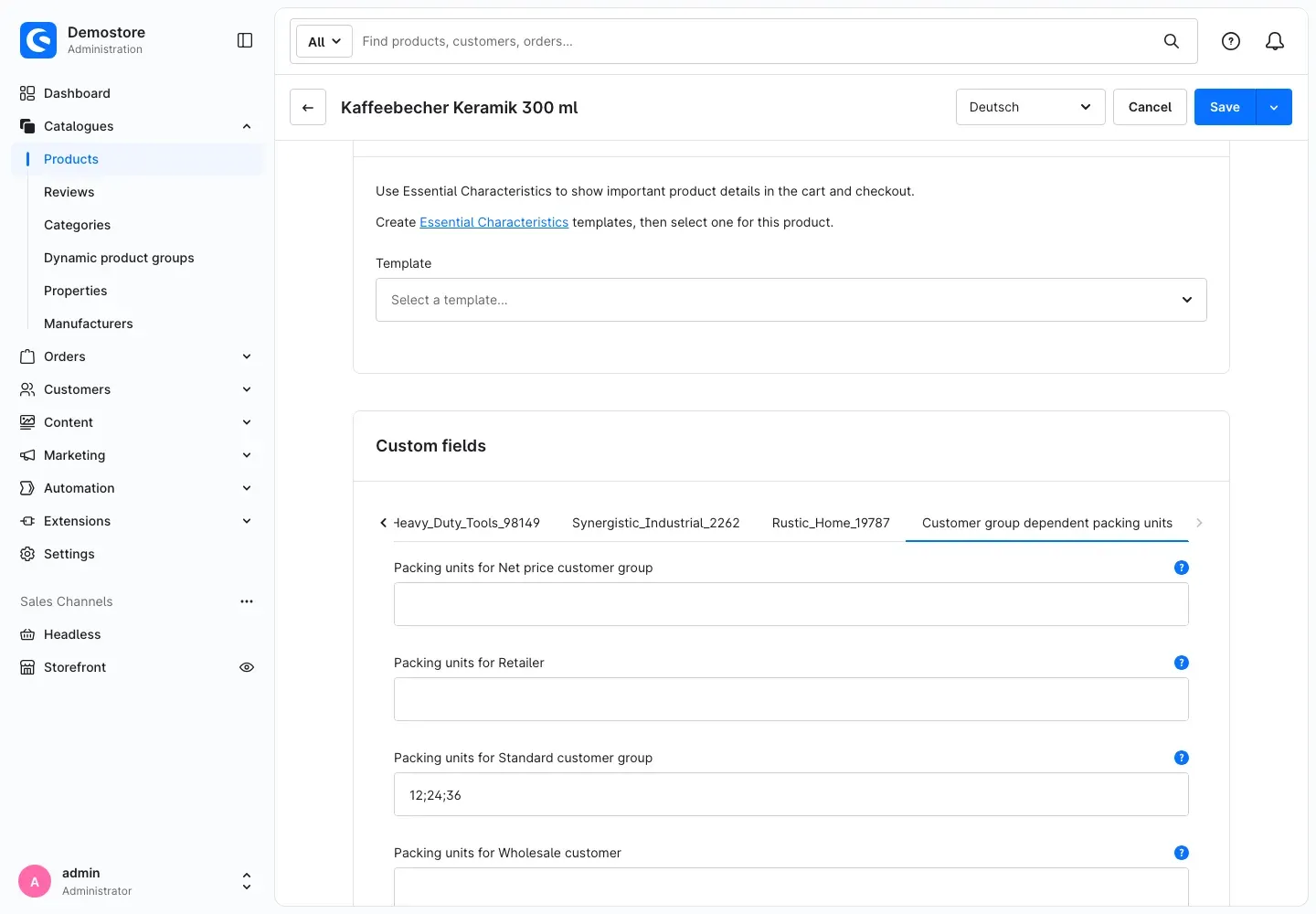
Task: Show help for Retailer packing units
Action: 1181,663
